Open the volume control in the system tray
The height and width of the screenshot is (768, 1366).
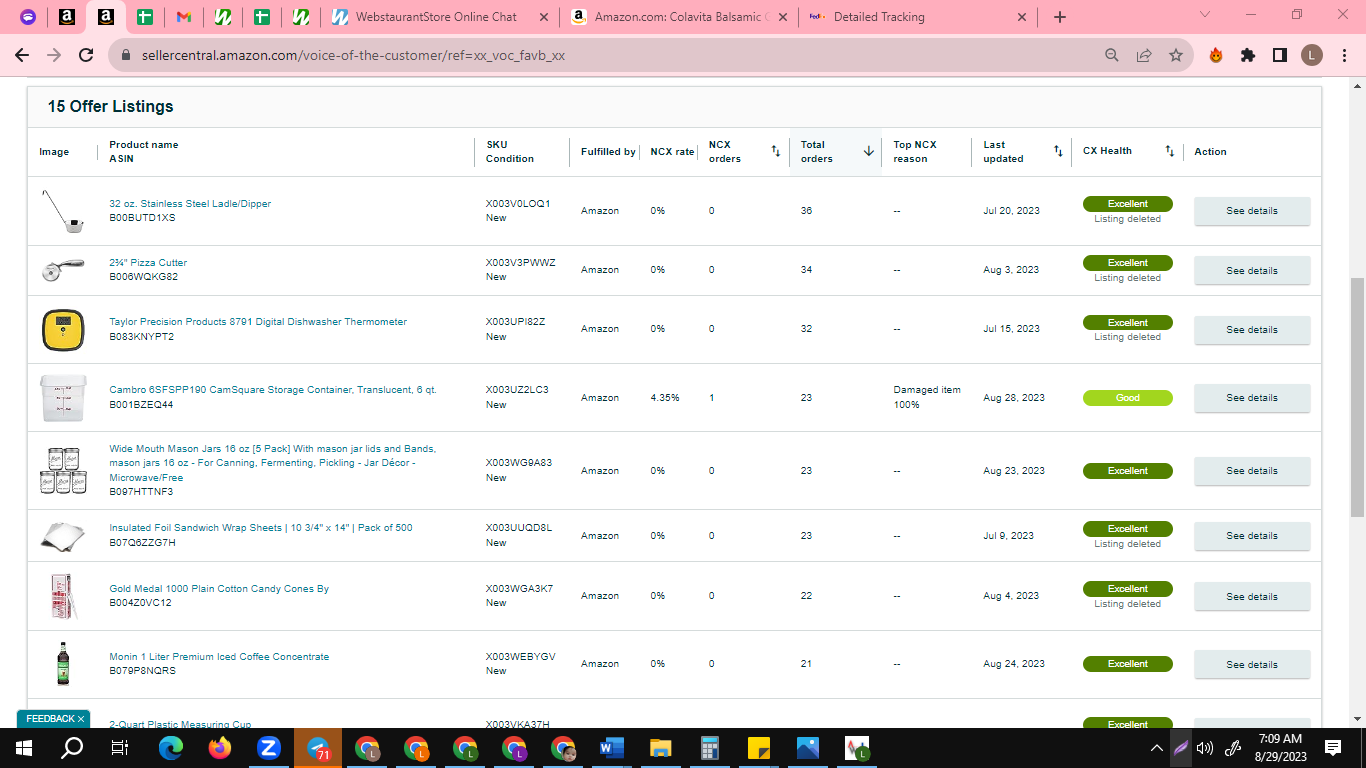tap(1205, 748)
